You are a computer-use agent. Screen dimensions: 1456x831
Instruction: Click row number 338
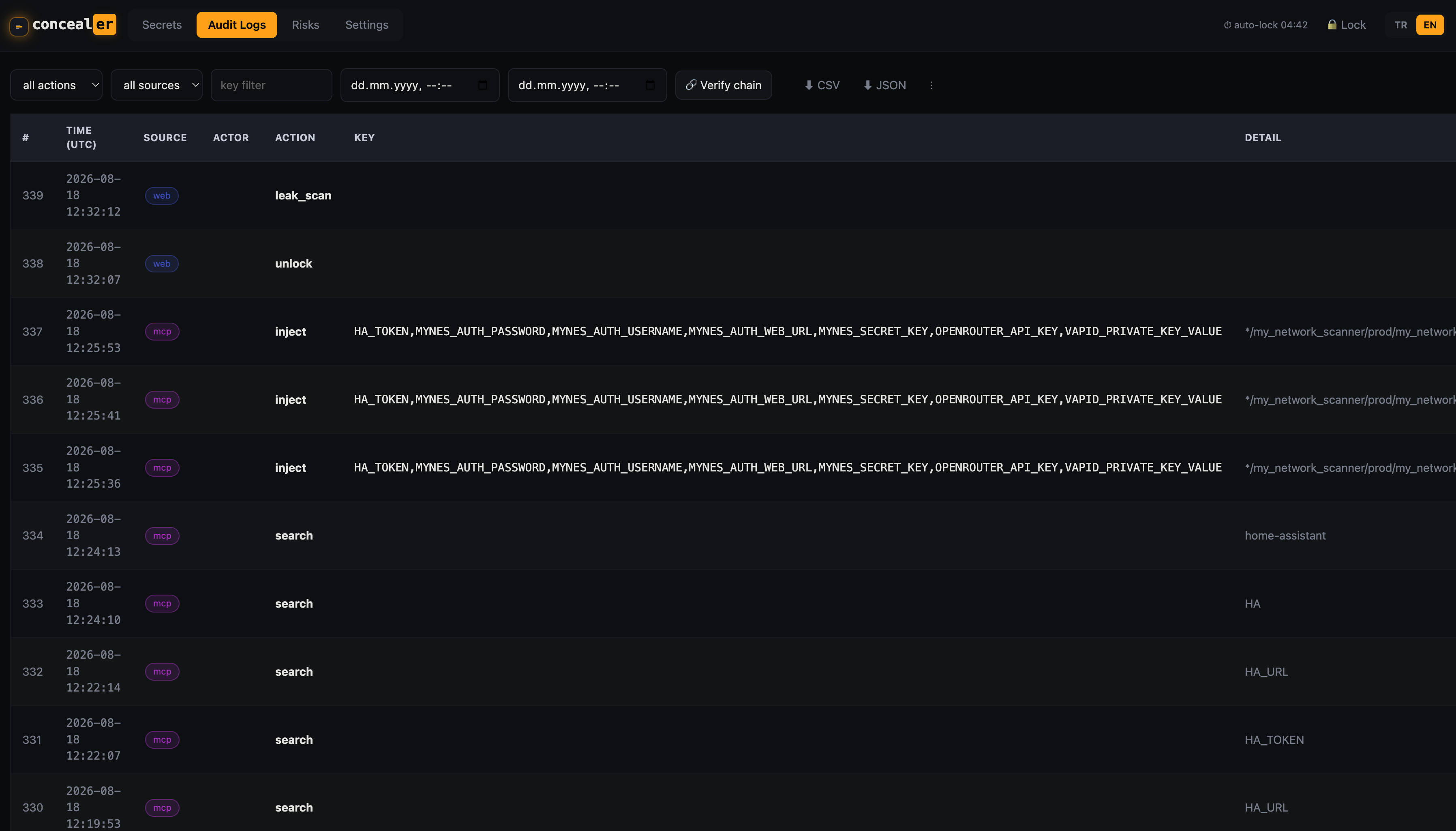(32, 263)
